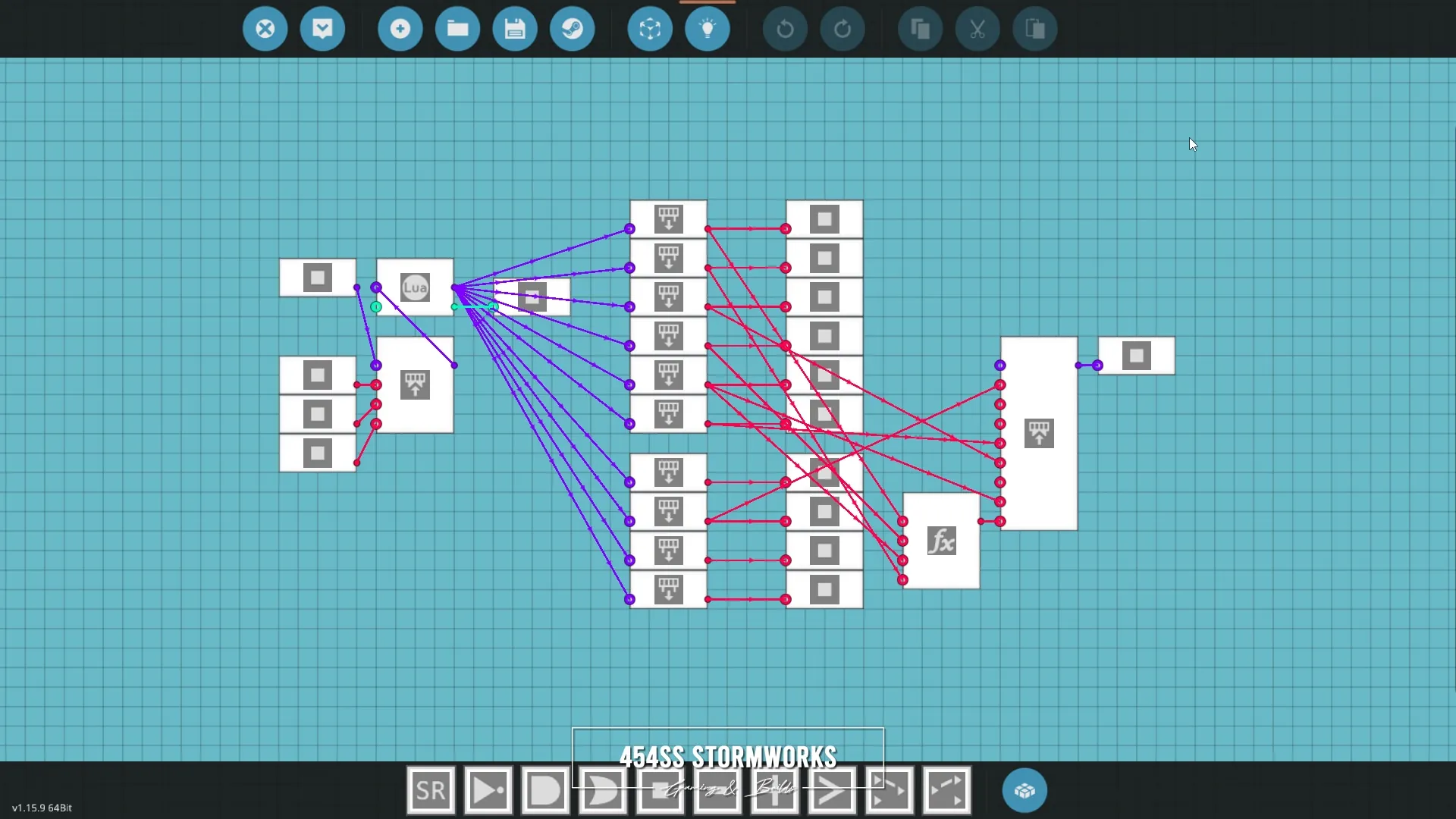Select the NOT gate component

click(x=488, y=791)
